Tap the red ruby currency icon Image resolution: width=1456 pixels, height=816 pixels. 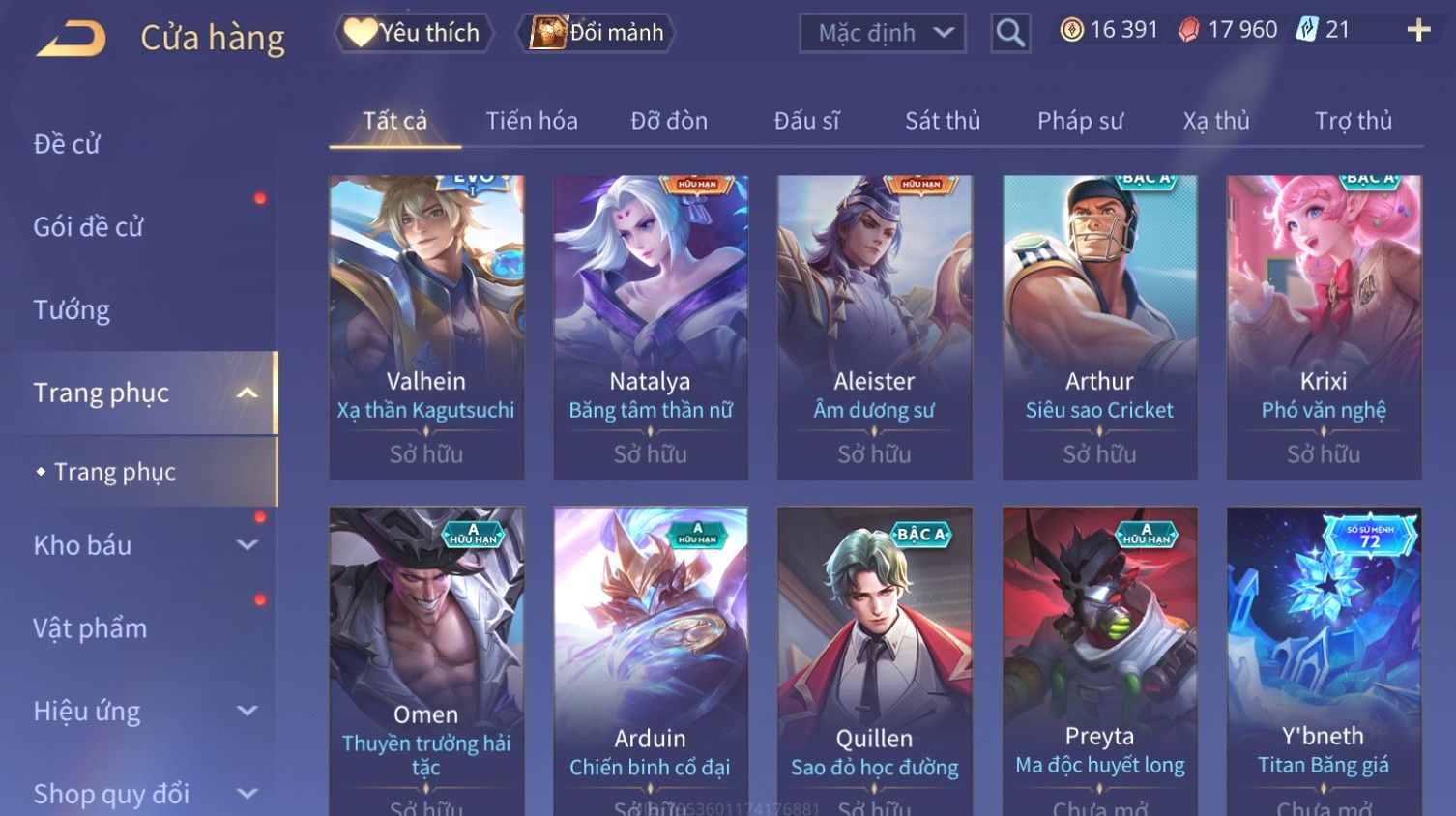1189,30
